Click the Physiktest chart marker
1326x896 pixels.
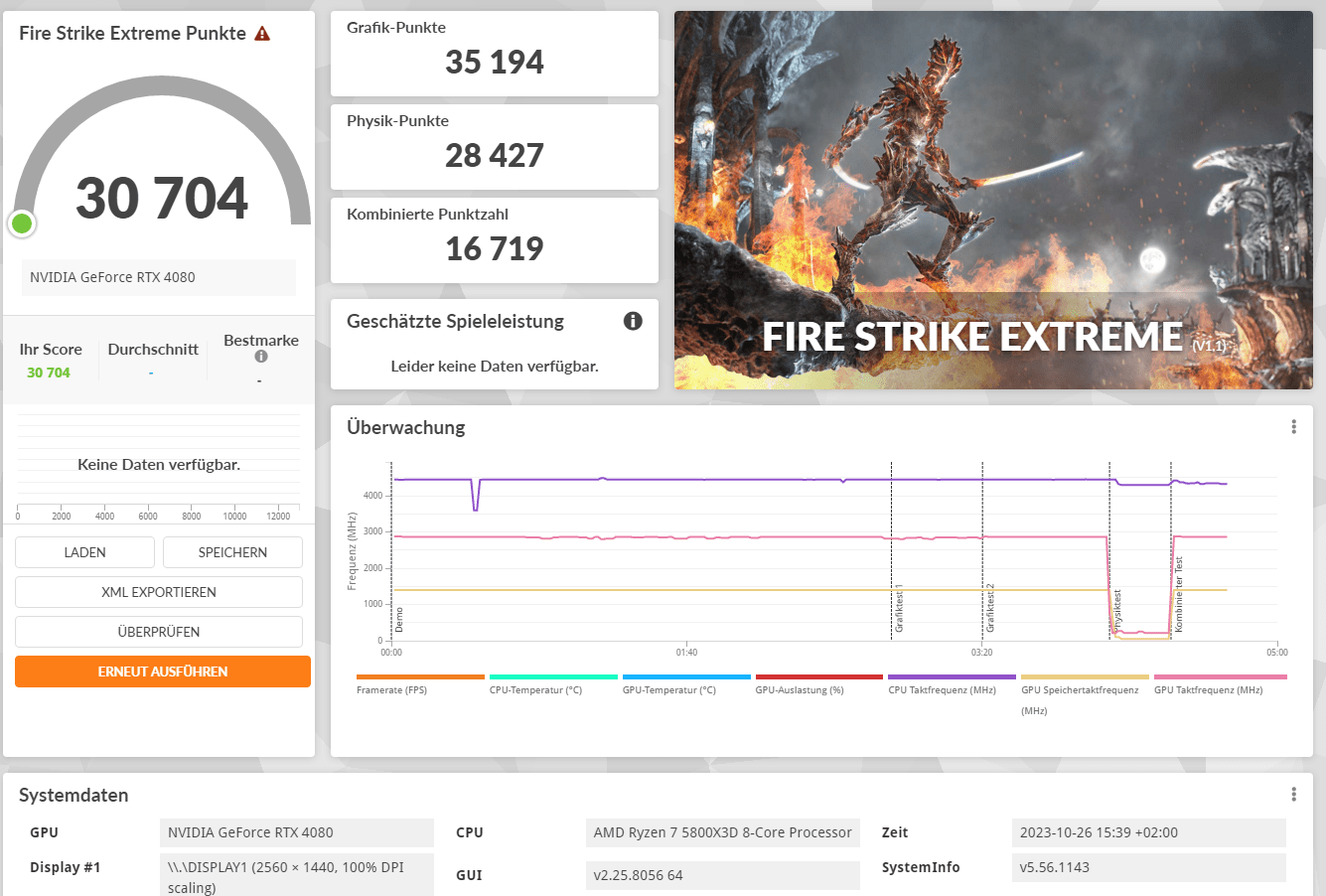point(1117,611)
